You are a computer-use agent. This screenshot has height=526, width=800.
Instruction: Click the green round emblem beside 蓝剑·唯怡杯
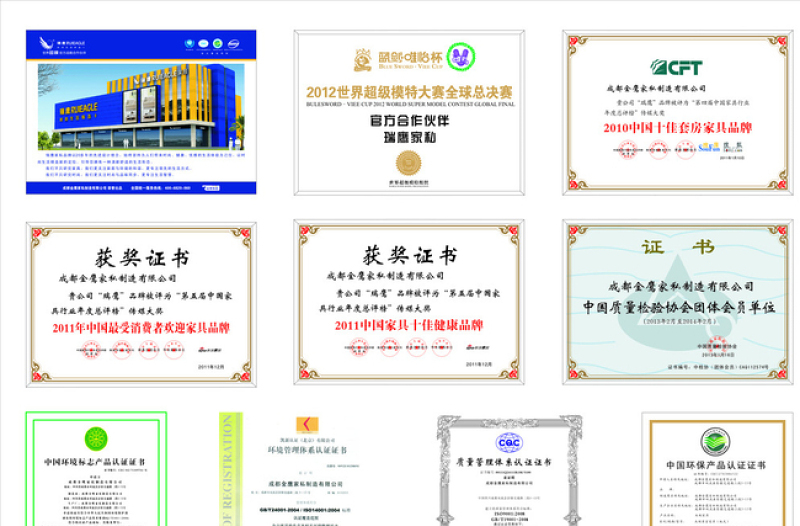point(461,57)
